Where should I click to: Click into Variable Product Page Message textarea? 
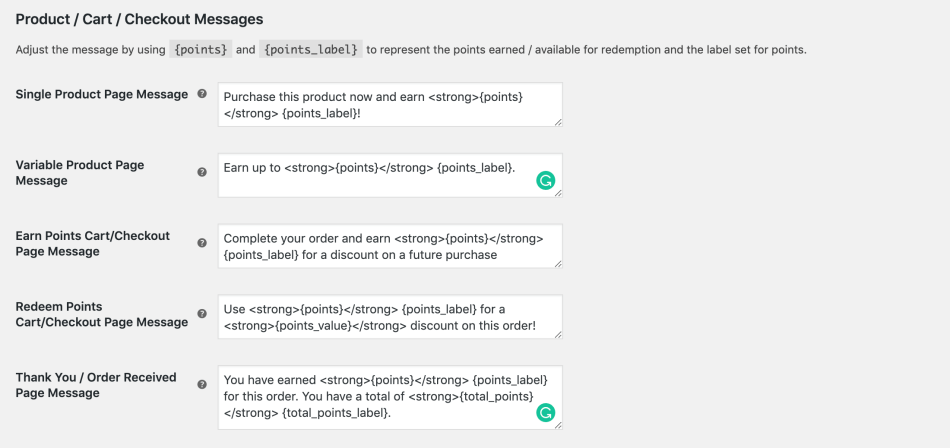[x=380, y=175]
